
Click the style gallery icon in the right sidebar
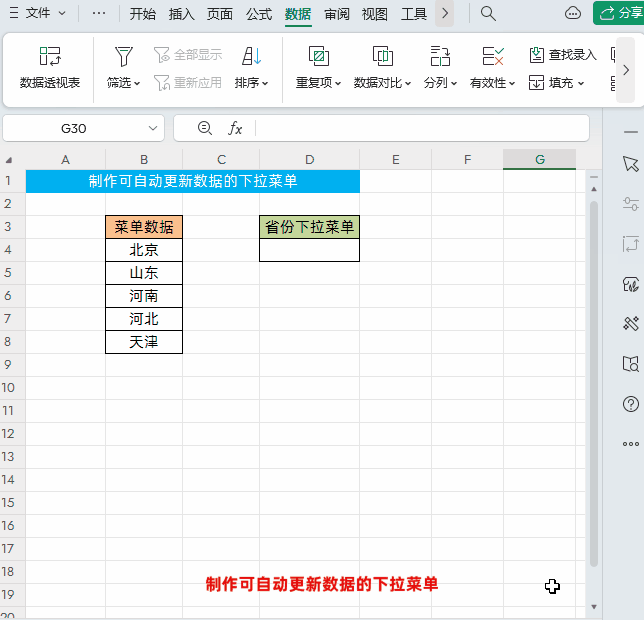point(630,284)
